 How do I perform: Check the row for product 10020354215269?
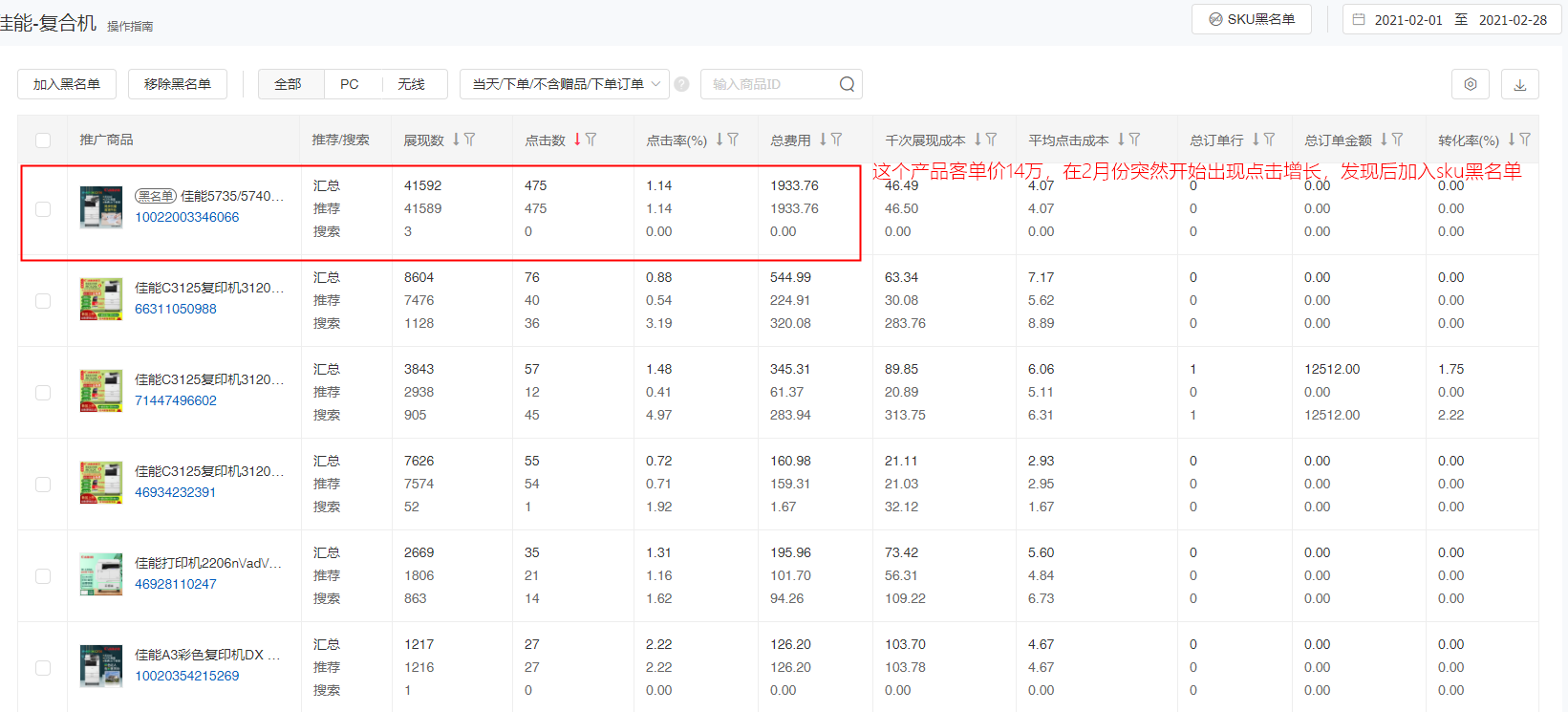(x=43, y=667)
